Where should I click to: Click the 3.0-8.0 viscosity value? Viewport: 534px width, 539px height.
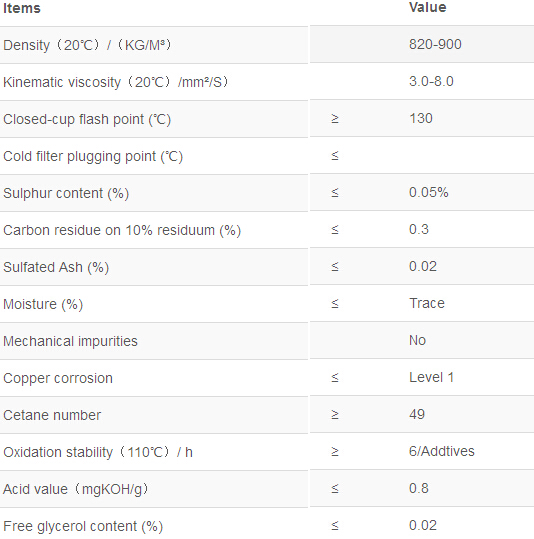[431, 81]
